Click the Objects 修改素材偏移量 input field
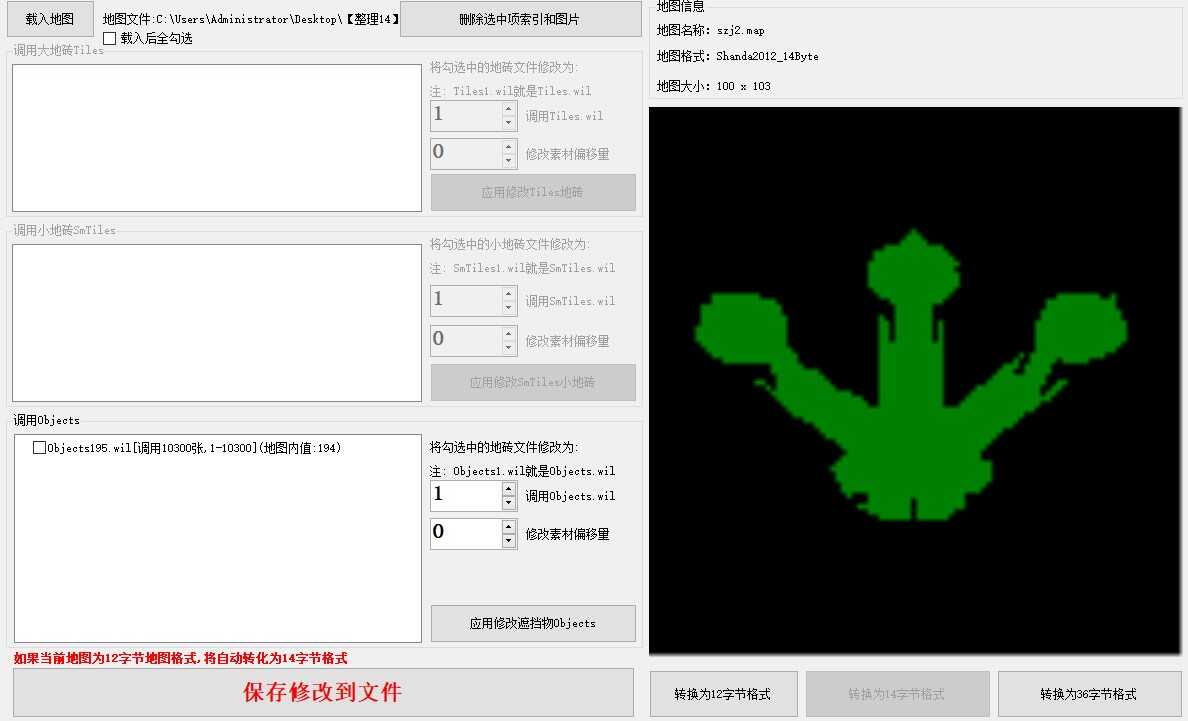 click(465, 533)
